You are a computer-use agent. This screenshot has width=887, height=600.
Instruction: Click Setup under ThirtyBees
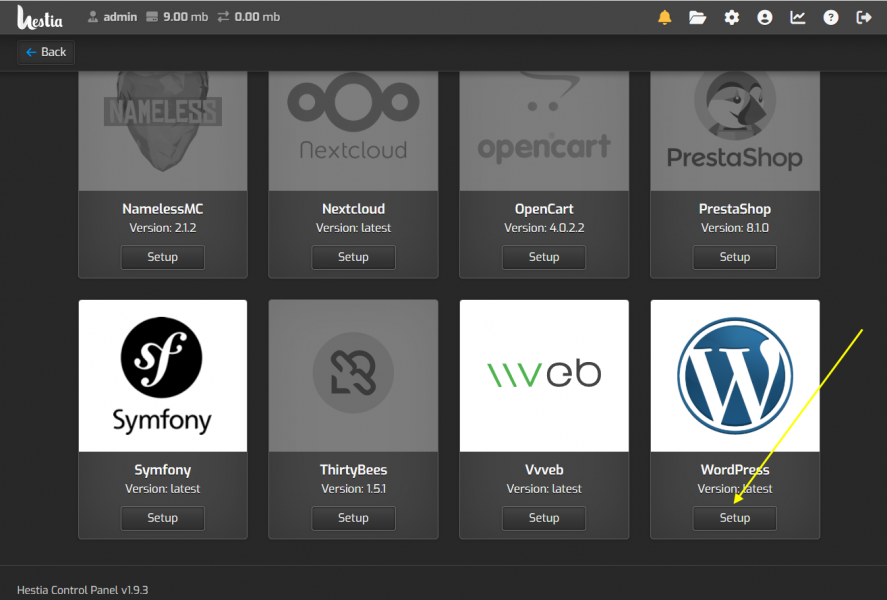click(x=353, y=518)
